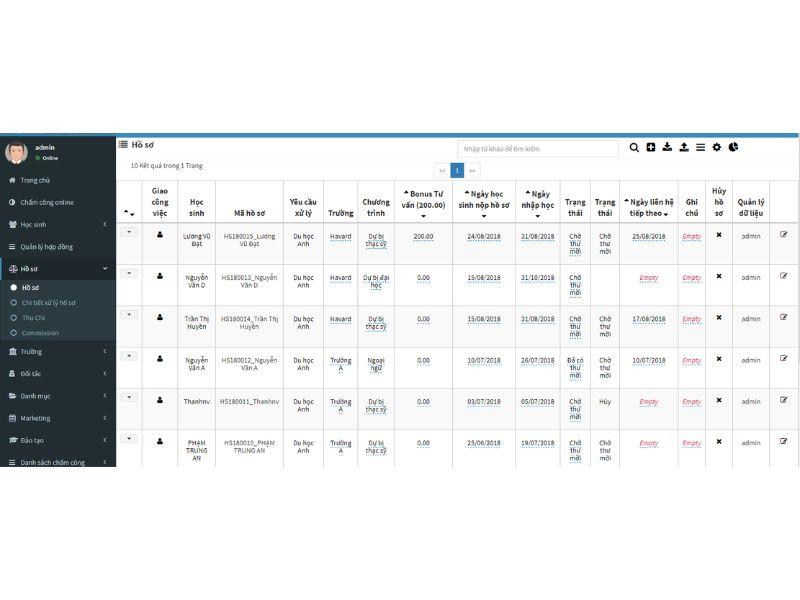Click the keyword search input field
This screenshot has height=600, width=800.
coord(538,149)
